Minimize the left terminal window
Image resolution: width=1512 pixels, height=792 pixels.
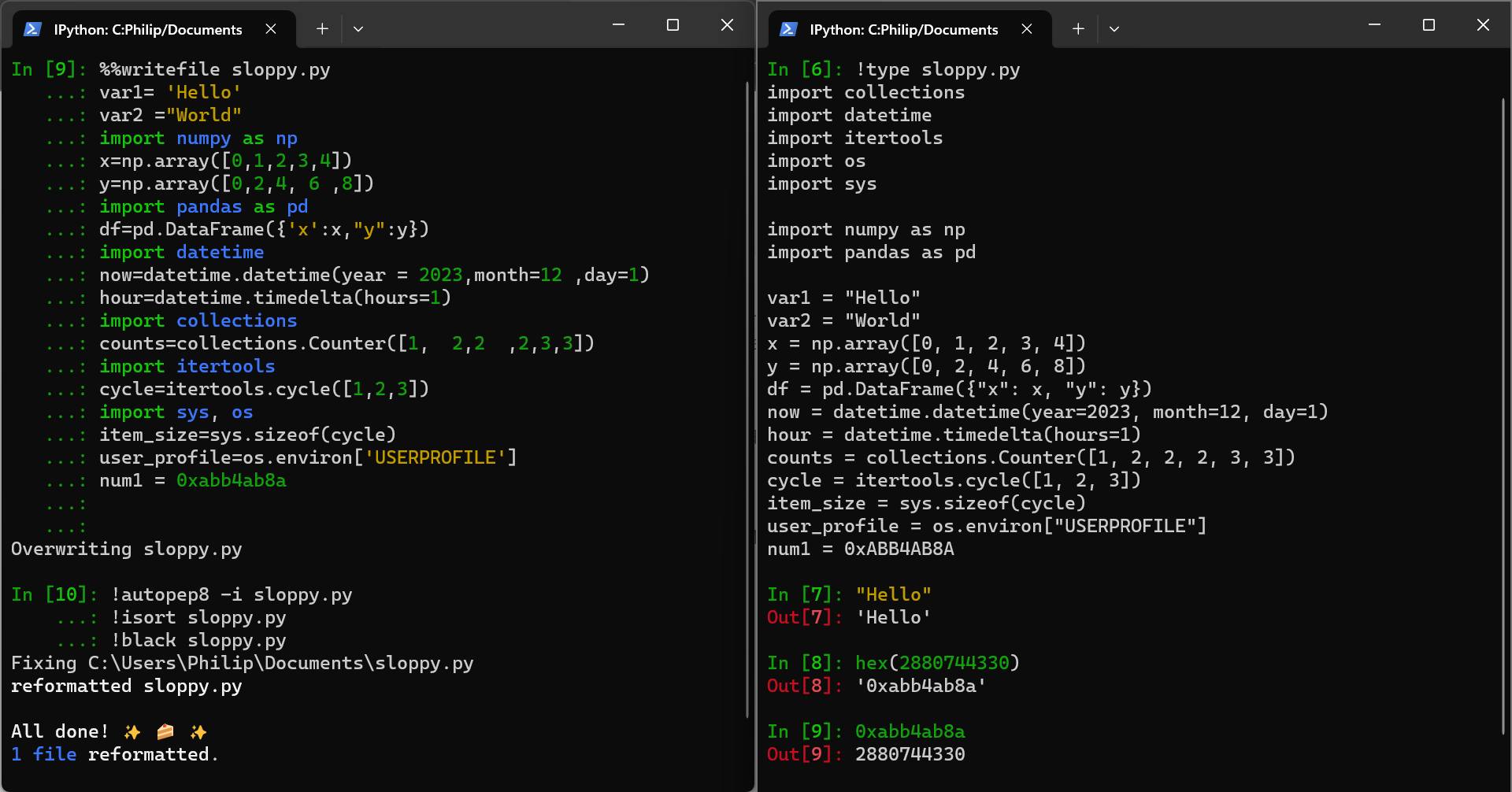619,25
